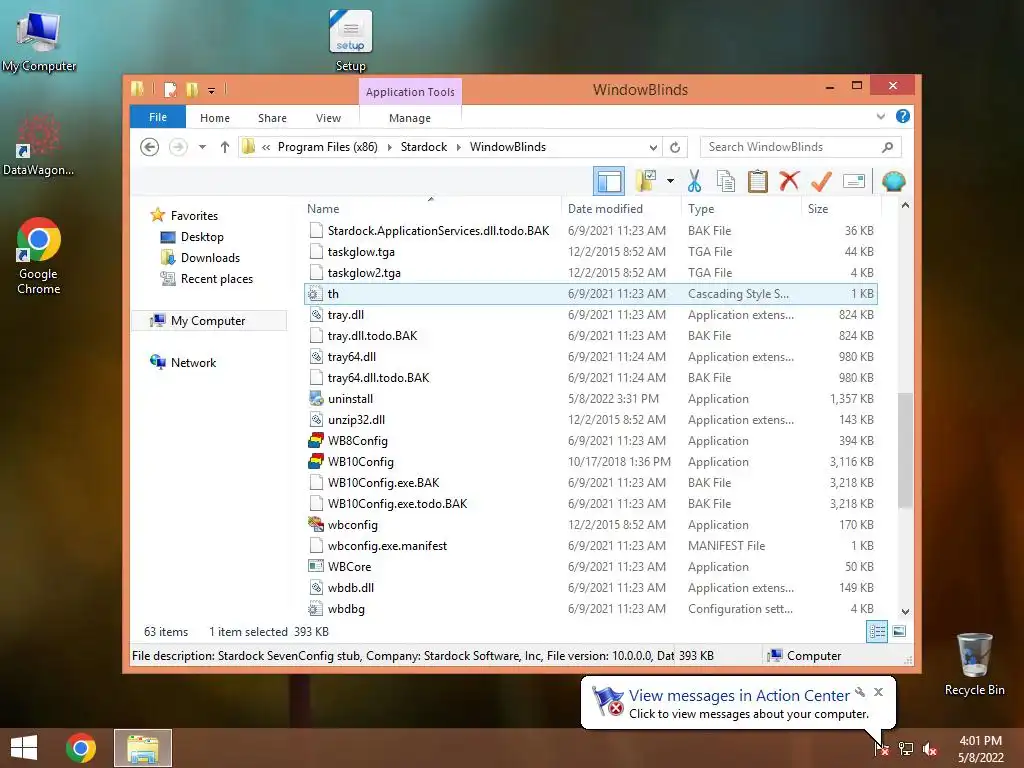This screenshot has height=768, width=1024.
Task: Click the file list vertical scrollbar thumb
Action: (x=905, y=451)
